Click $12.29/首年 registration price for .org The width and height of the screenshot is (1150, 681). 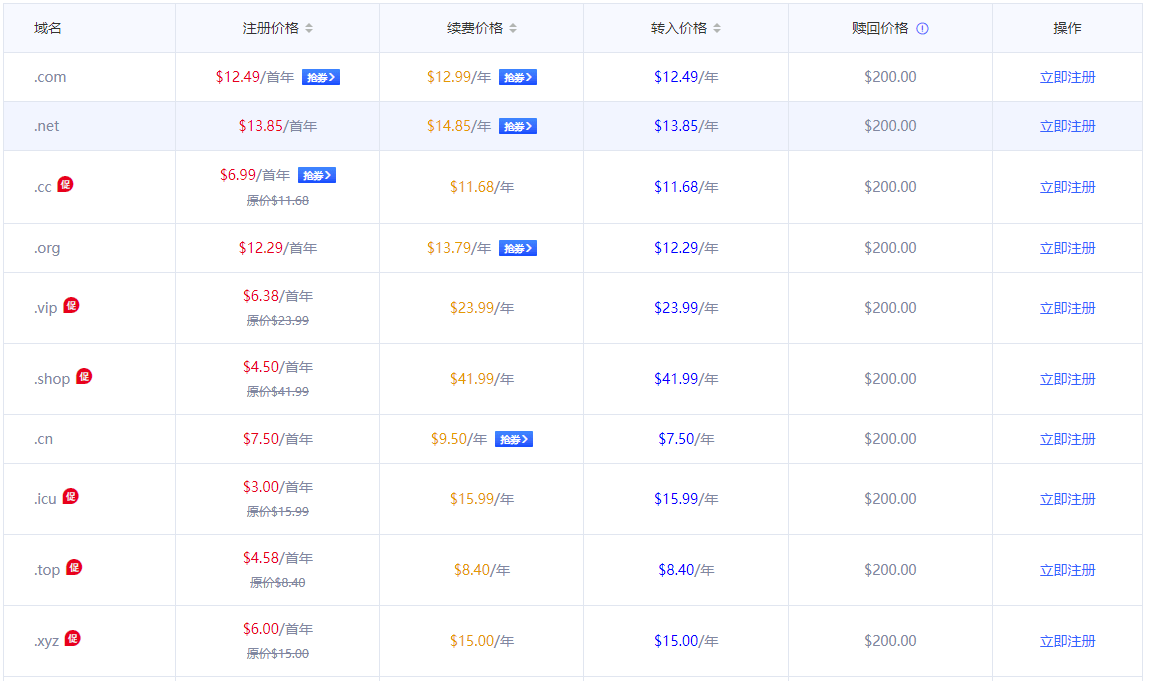pyautogui.click(x=278, y=248)
